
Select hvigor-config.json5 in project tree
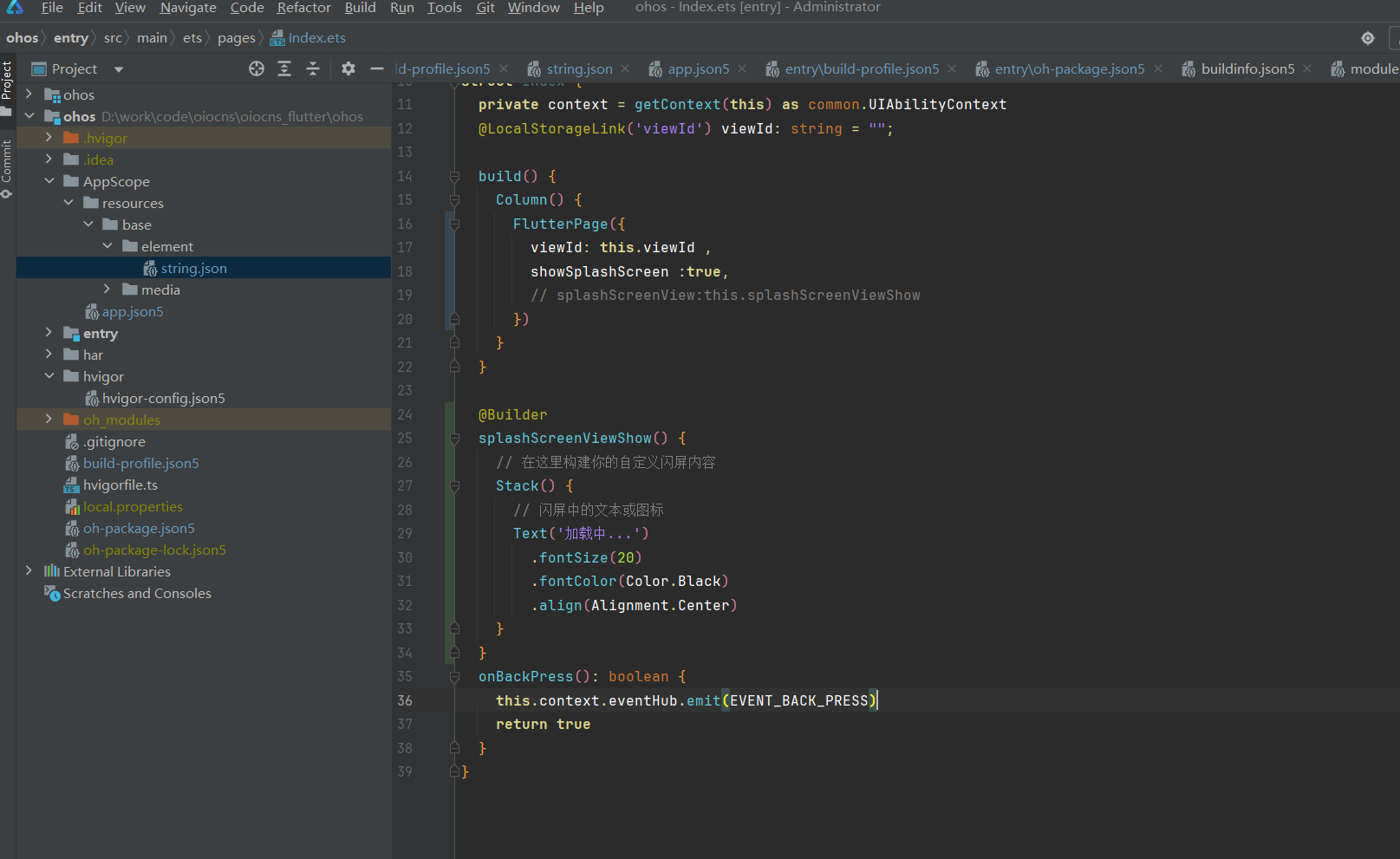155,398
